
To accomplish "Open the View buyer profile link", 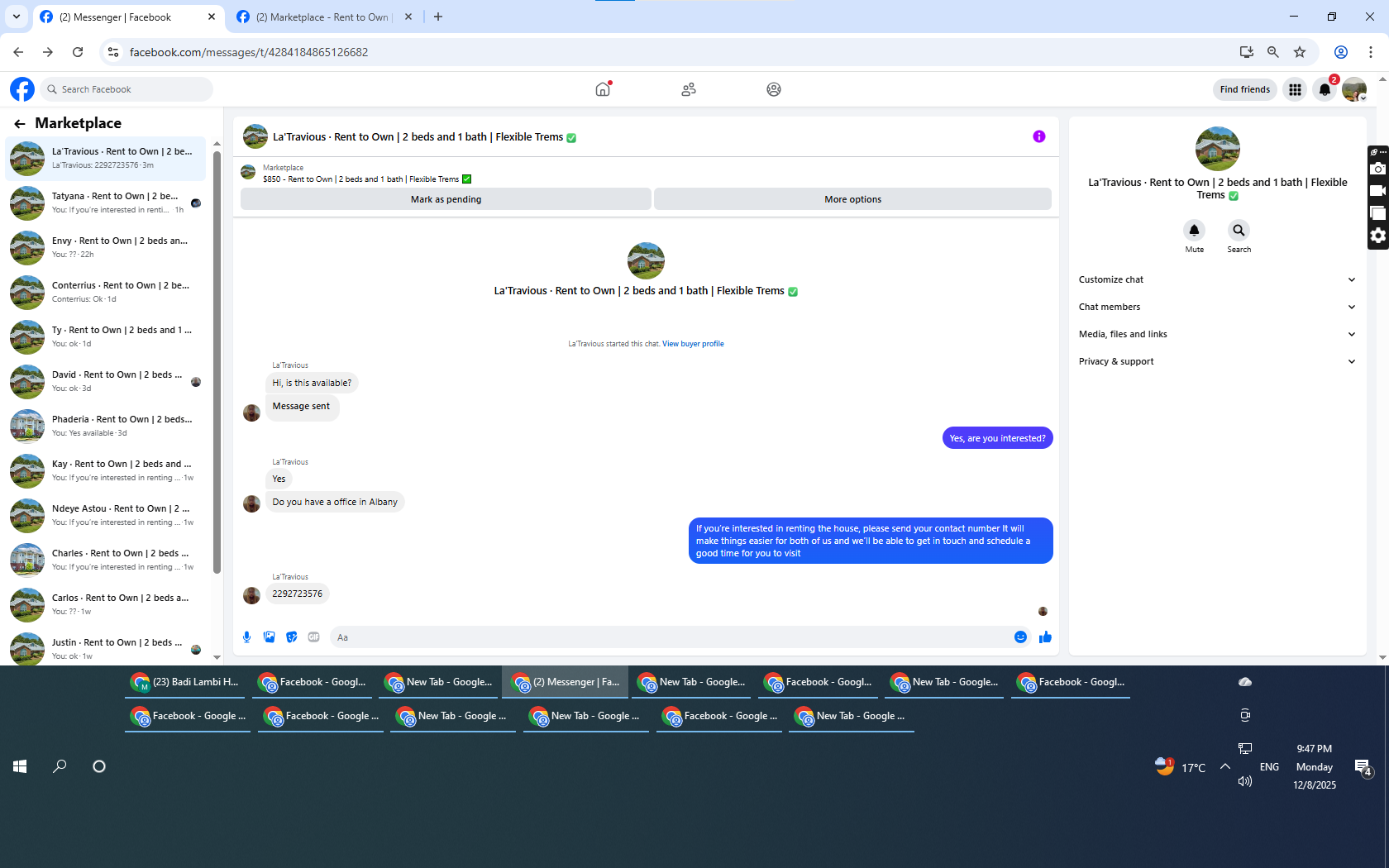I will pos(693,344).
